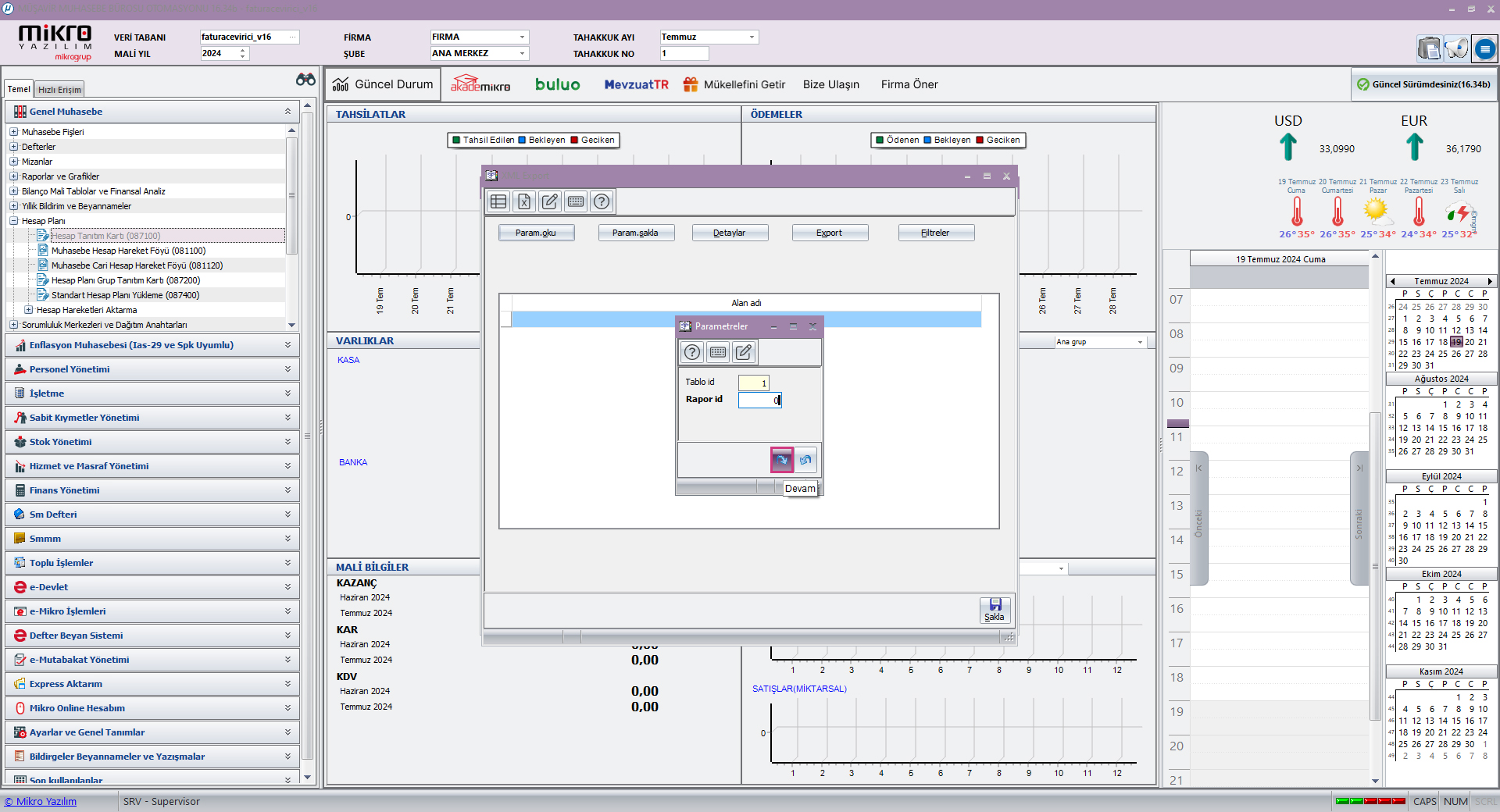Switch to the Temel tab
The height and width of the screenshot is (812, 1500).
point(19,89)
